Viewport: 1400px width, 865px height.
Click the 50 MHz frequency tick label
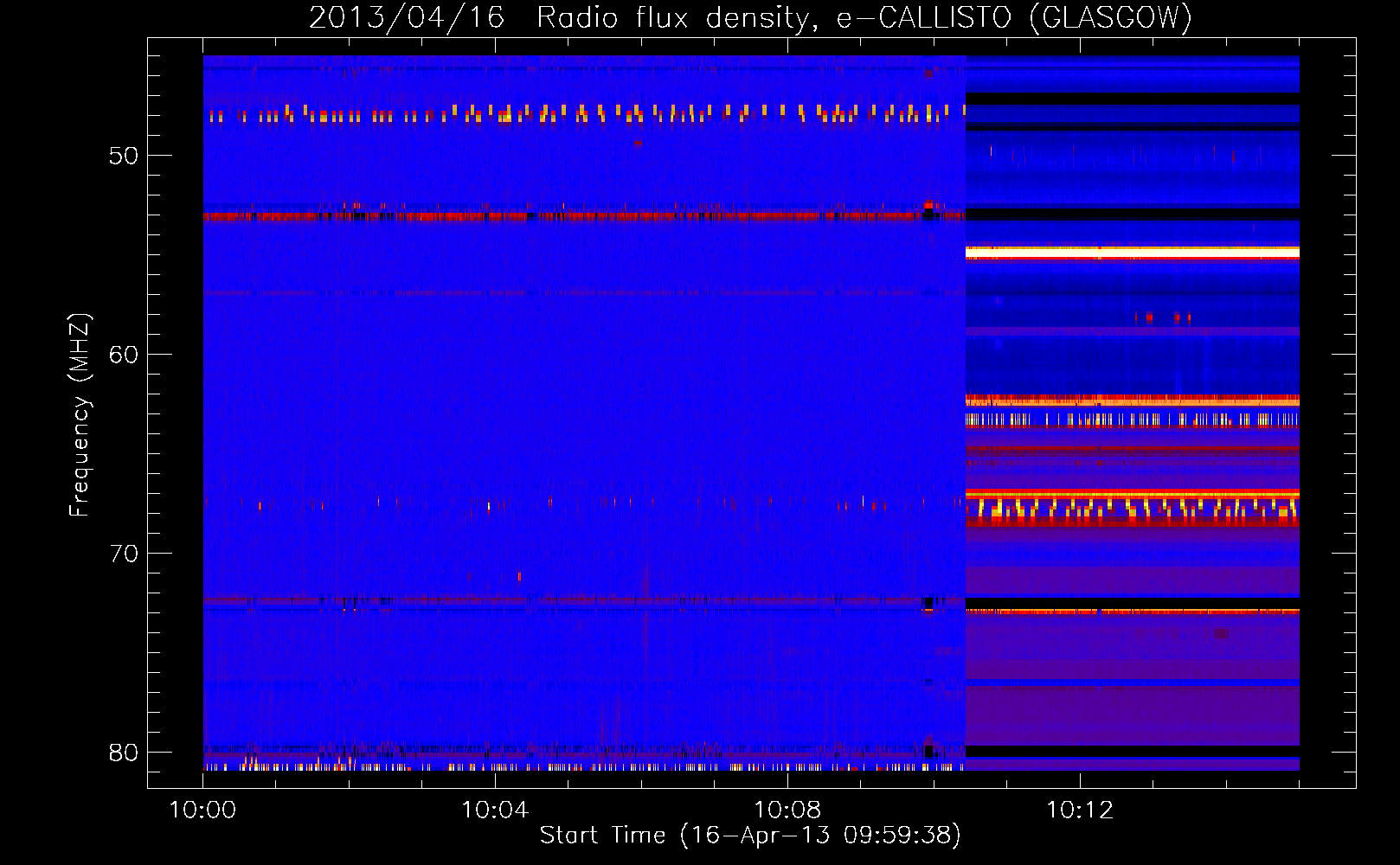[x=124, y=156]
